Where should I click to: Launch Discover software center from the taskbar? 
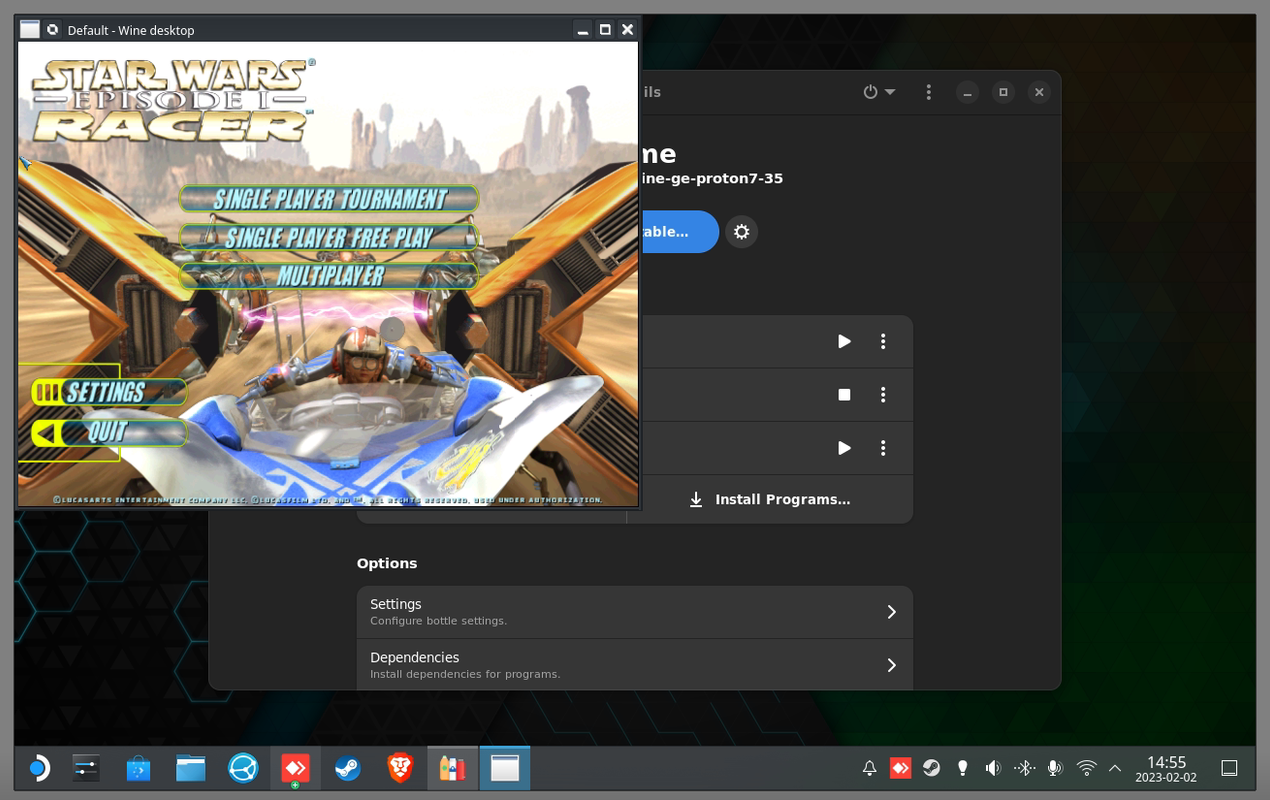(x=138, y=768)
